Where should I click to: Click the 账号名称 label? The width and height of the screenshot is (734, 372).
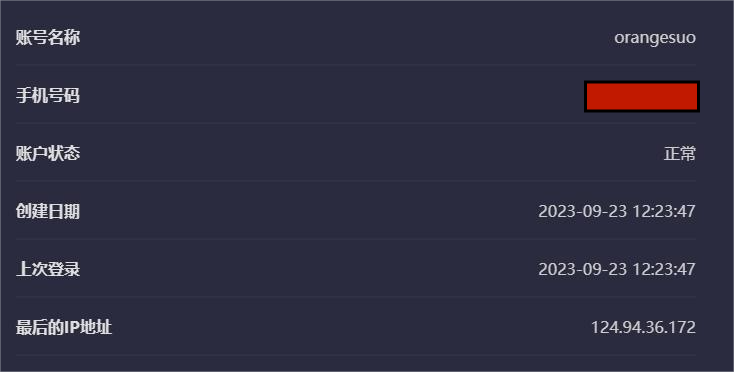tap(48, 38)
